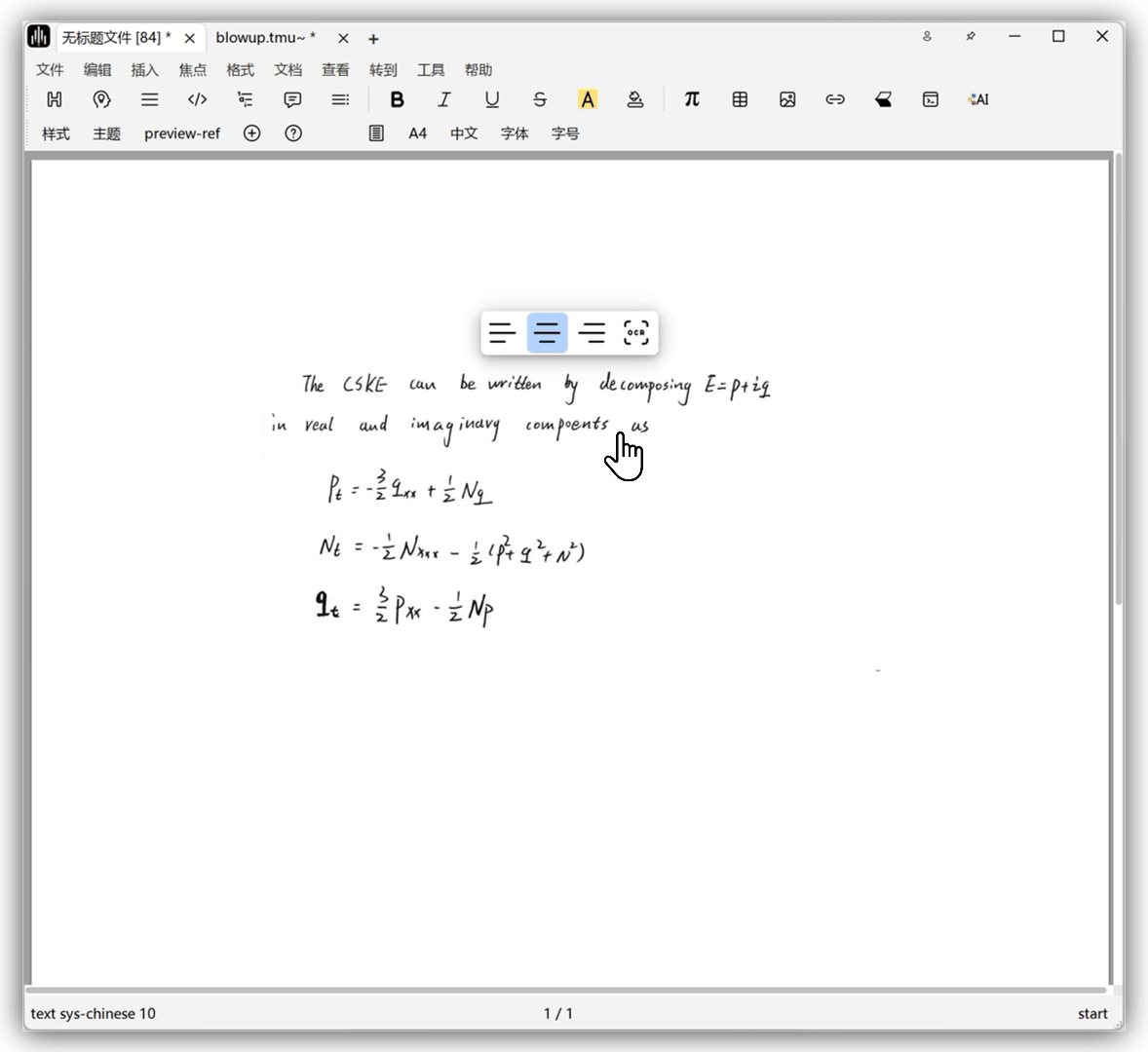Open the 字号 font size dropdown
This screenshot has width=1148, height=1052.
coord(565,133)
